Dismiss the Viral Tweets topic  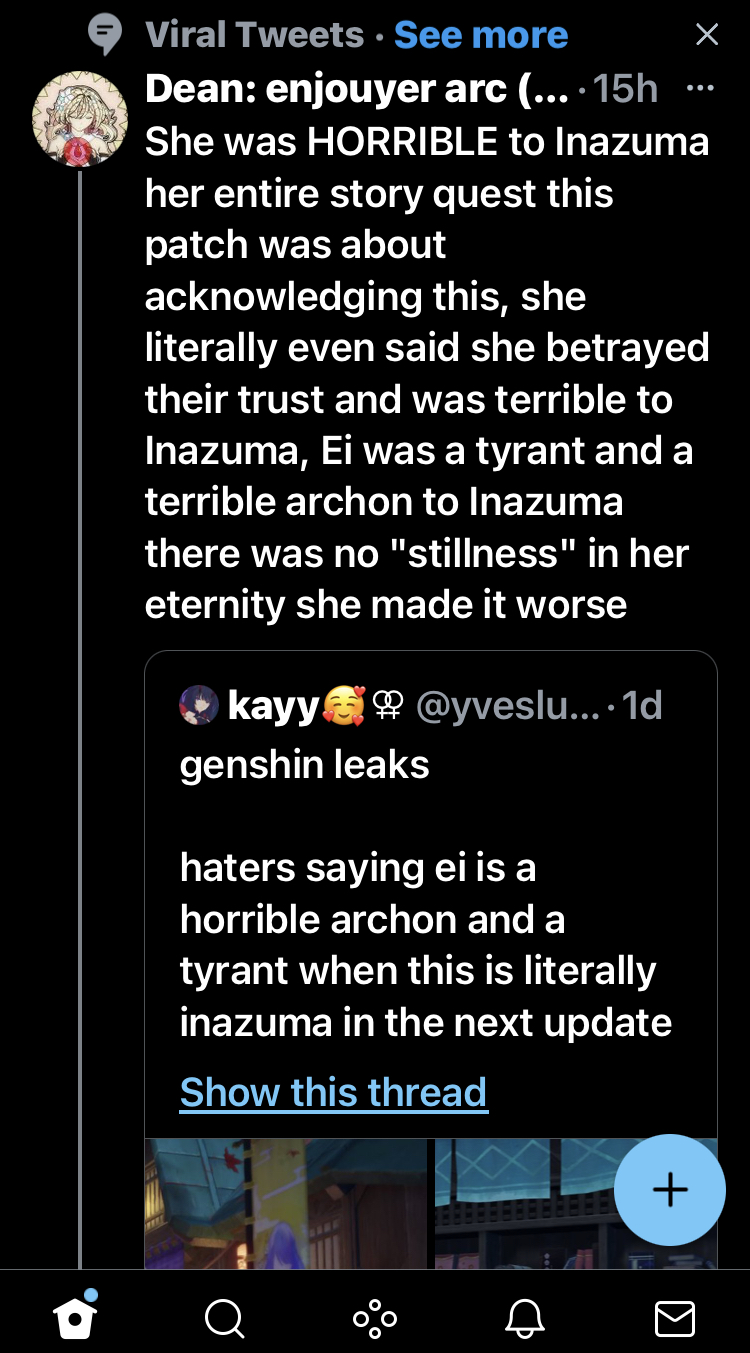(x=707, y=35)
